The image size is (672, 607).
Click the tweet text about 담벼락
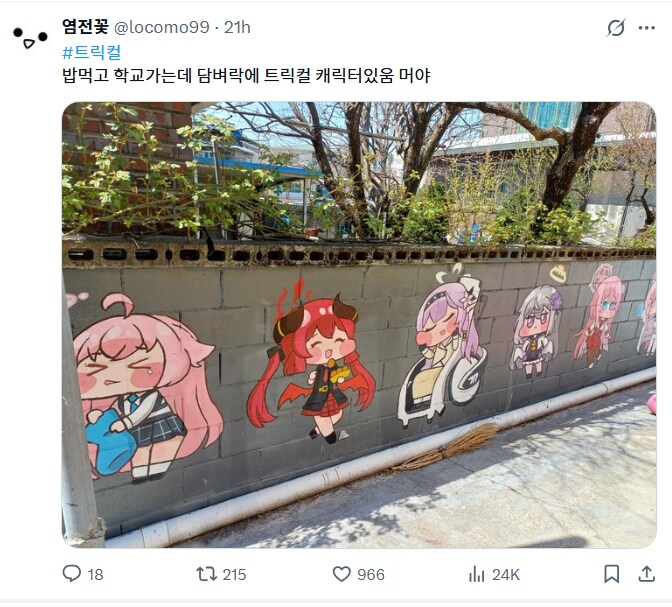coord(246,75)
